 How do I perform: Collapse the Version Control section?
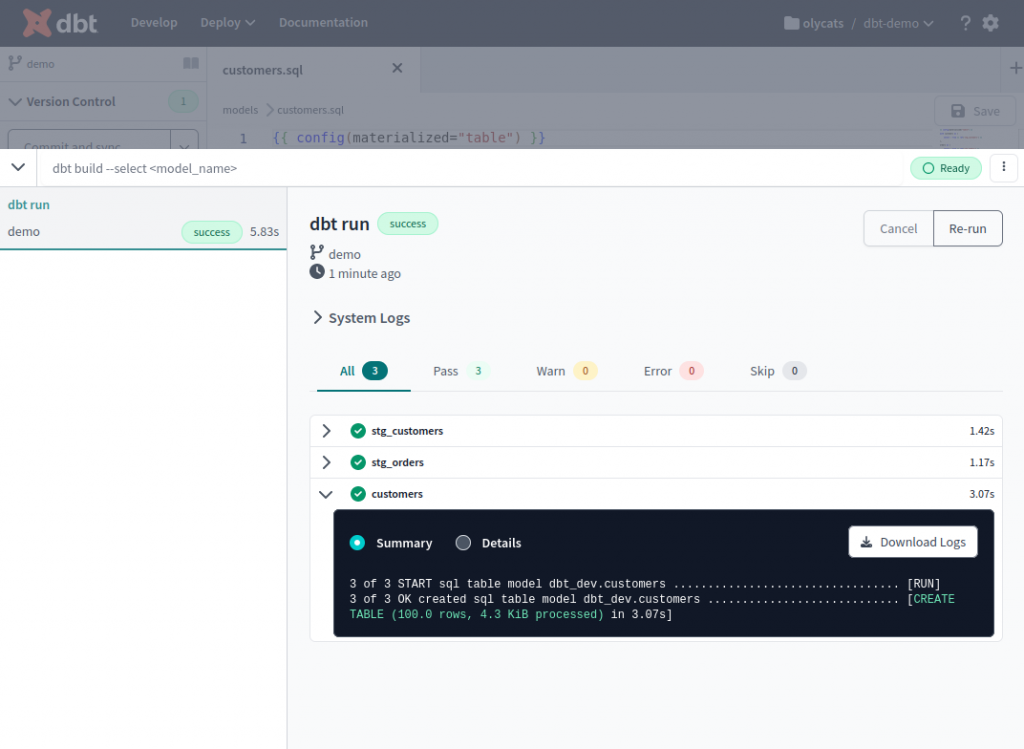coord(15,101)
